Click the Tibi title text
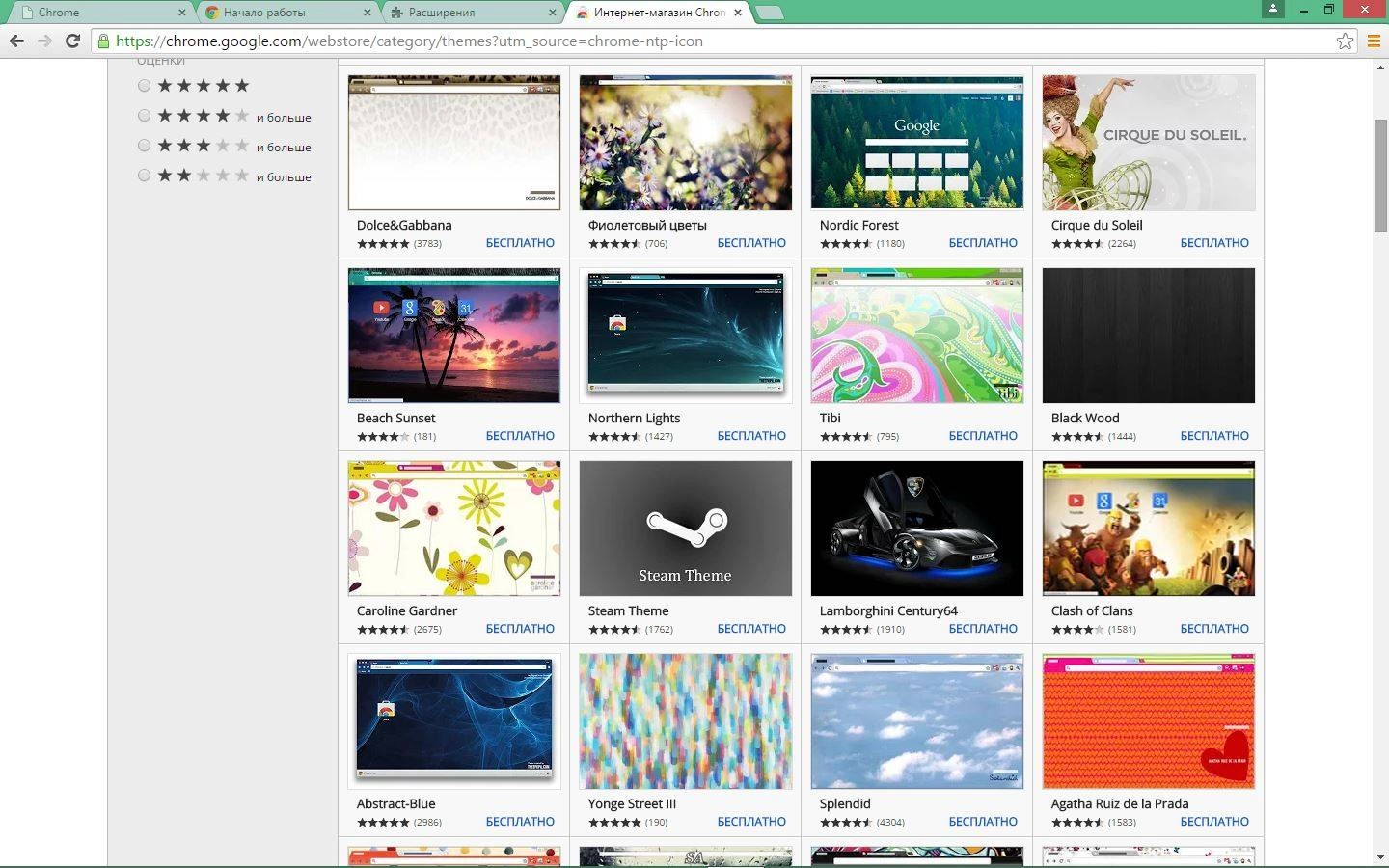The width and height of the screenshot is (1389, 868). (830, 418)
